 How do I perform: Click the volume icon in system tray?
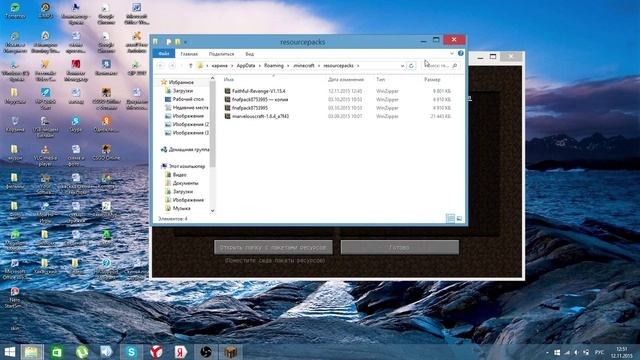coord(576,352)
